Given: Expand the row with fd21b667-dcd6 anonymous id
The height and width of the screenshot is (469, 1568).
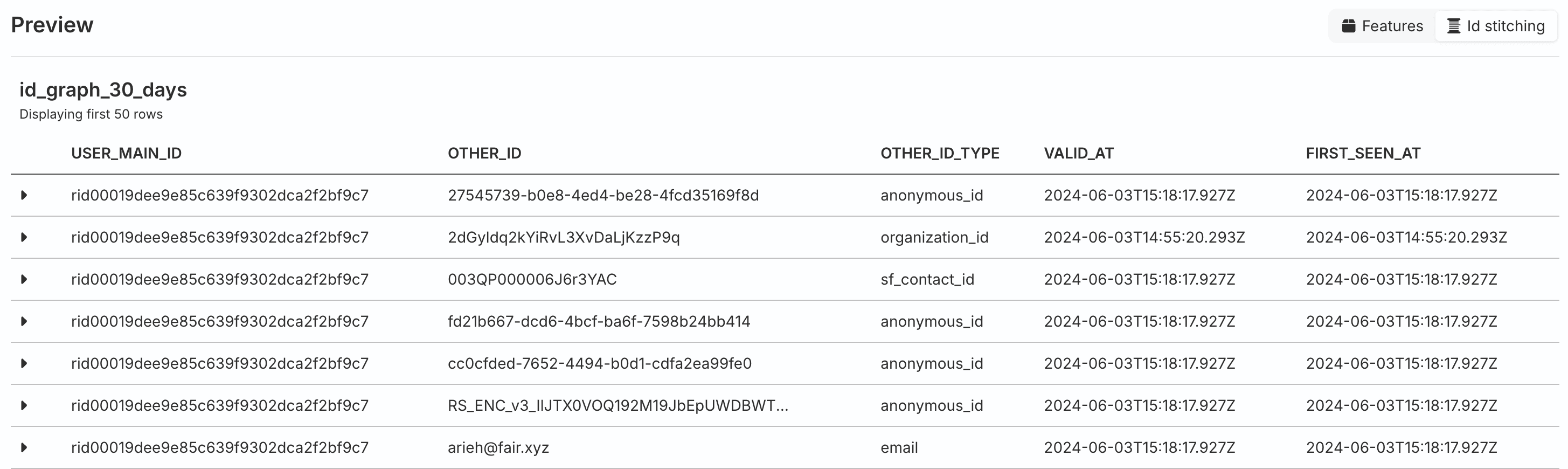Looking at the screenshot, I should (24, 322).
